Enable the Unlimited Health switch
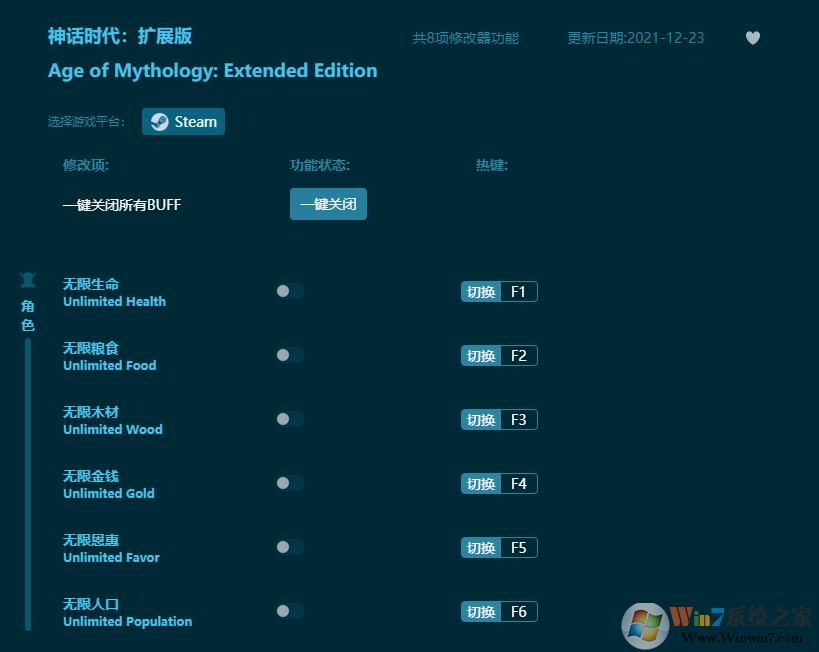Image resolution: width=819 pixels, height=652 pixels. coord(289,291)
